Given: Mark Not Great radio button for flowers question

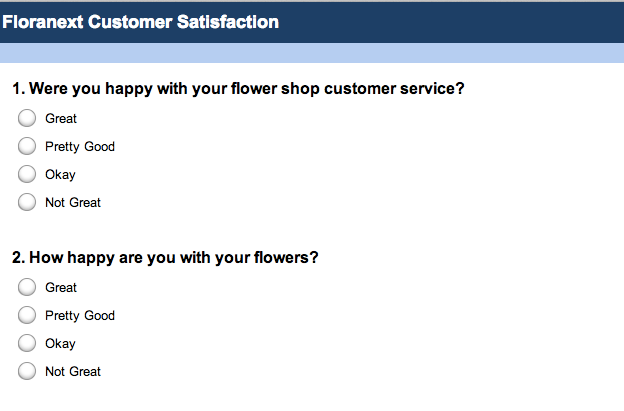Looking at the screenshot, I should point(27,371).
